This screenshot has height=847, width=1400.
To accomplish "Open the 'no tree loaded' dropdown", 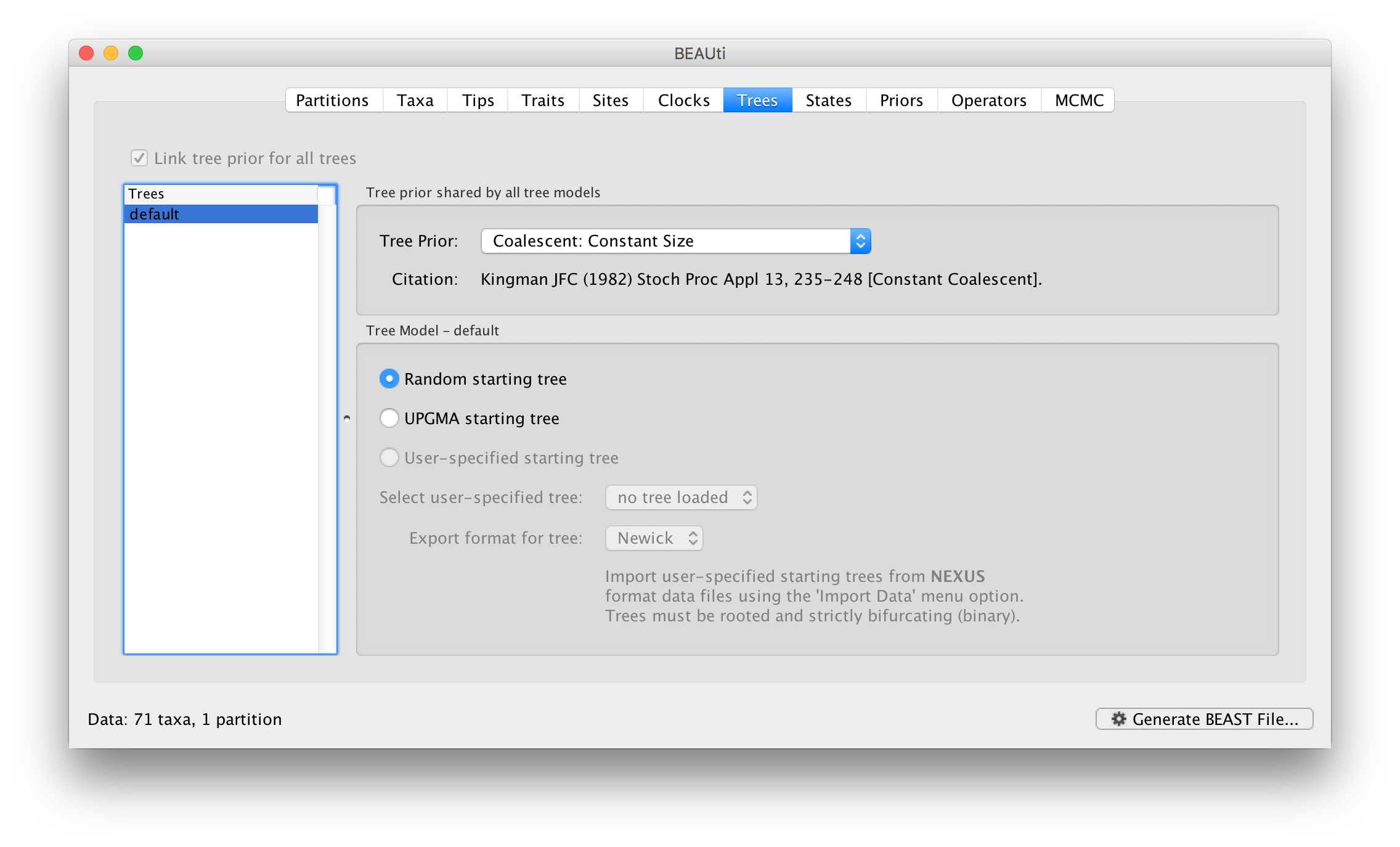I will tap(682, 497).
